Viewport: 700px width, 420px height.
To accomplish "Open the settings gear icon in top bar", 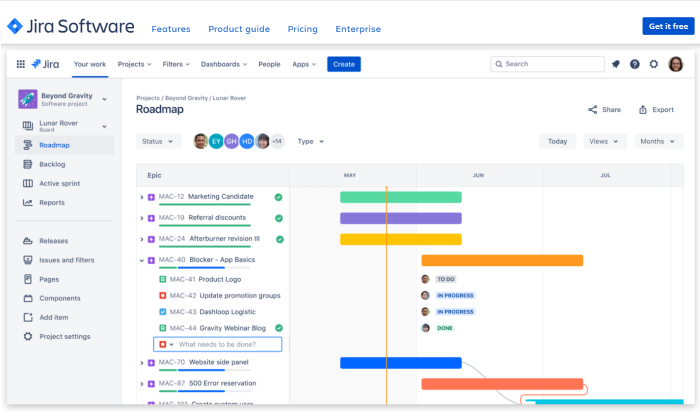I will (654, 64).
